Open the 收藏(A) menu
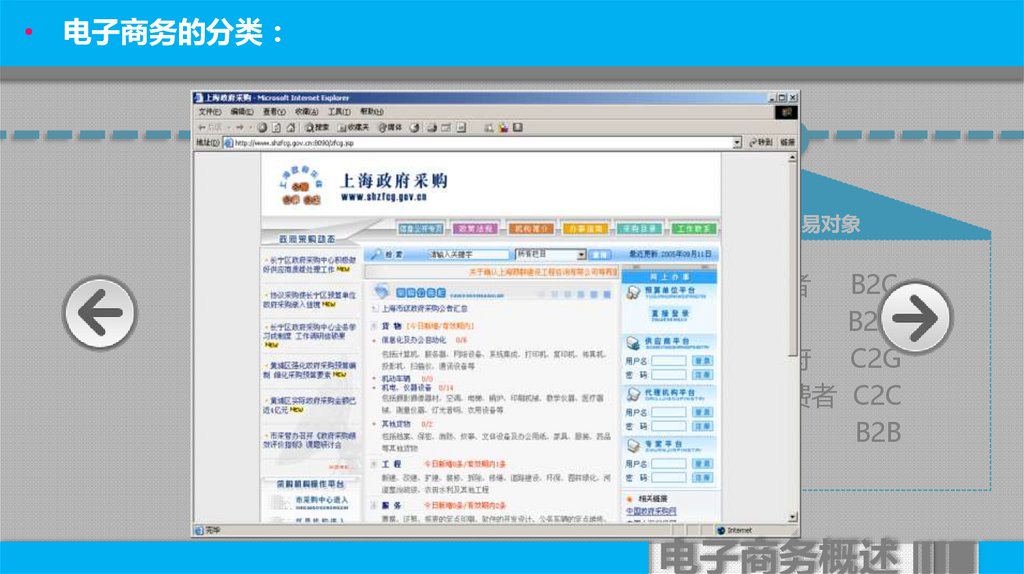The height and width of the screenshot is (574, 1024). click(306, 112)
